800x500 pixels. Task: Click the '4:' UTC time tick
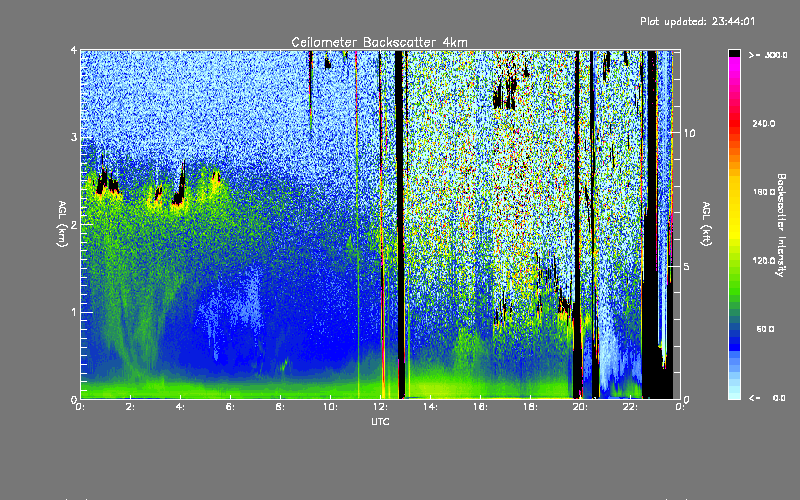[x=180, y=407]
